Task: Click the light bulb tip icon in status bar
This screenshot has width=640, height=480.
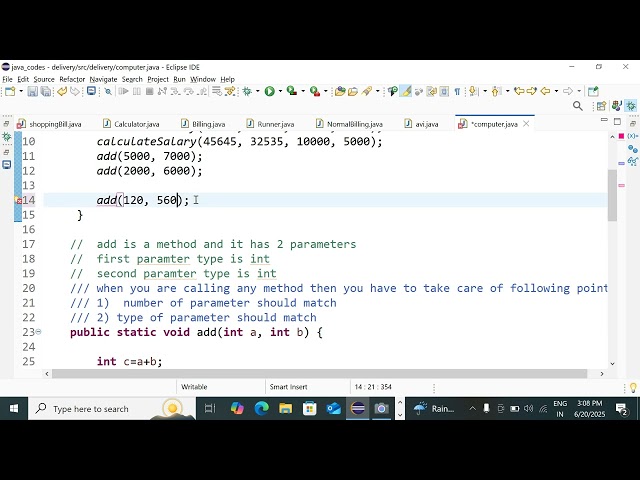Action: [x=631, y=387]
